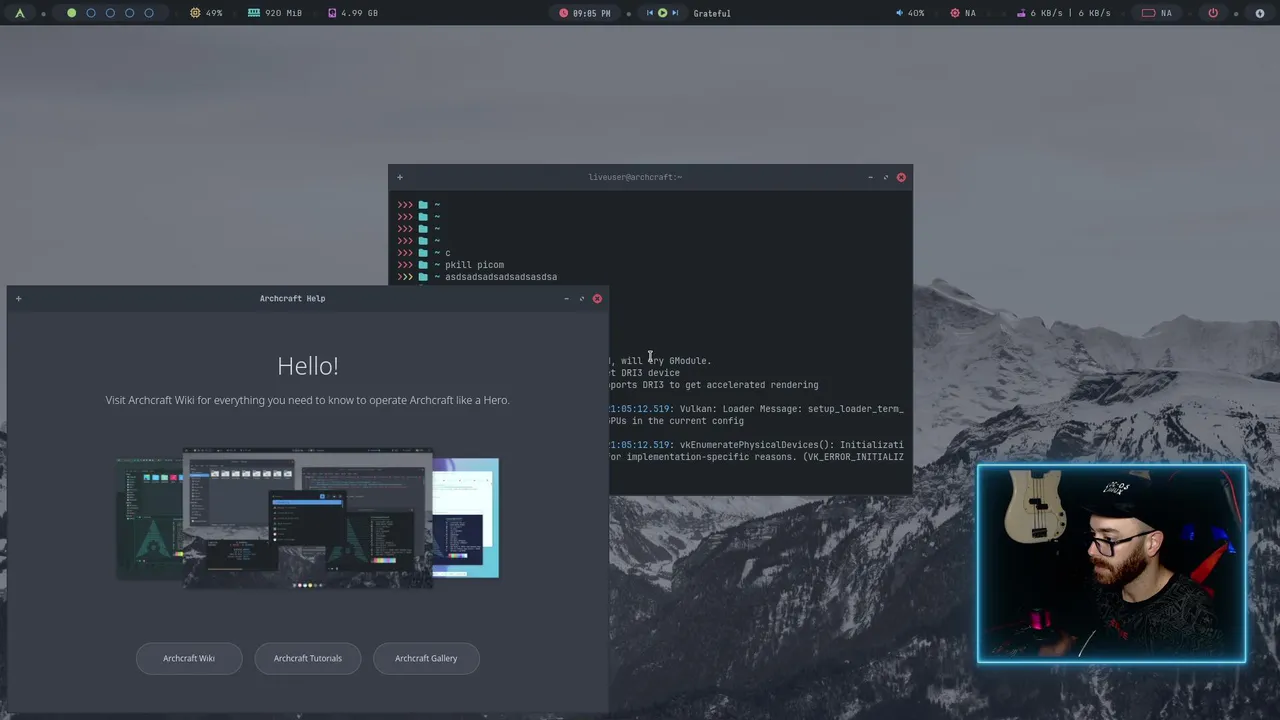Viewport: 1280px width, 720px height.
Task: Open the power menu icon
Action: [x=1213, y=13]
